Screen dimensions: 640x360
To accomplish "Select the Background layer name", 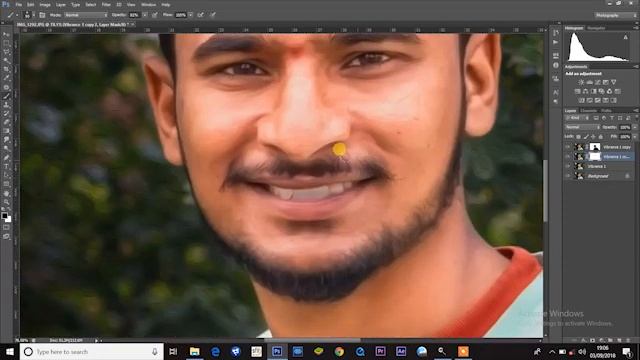I will pyautogui.click(x=598, y=176).
